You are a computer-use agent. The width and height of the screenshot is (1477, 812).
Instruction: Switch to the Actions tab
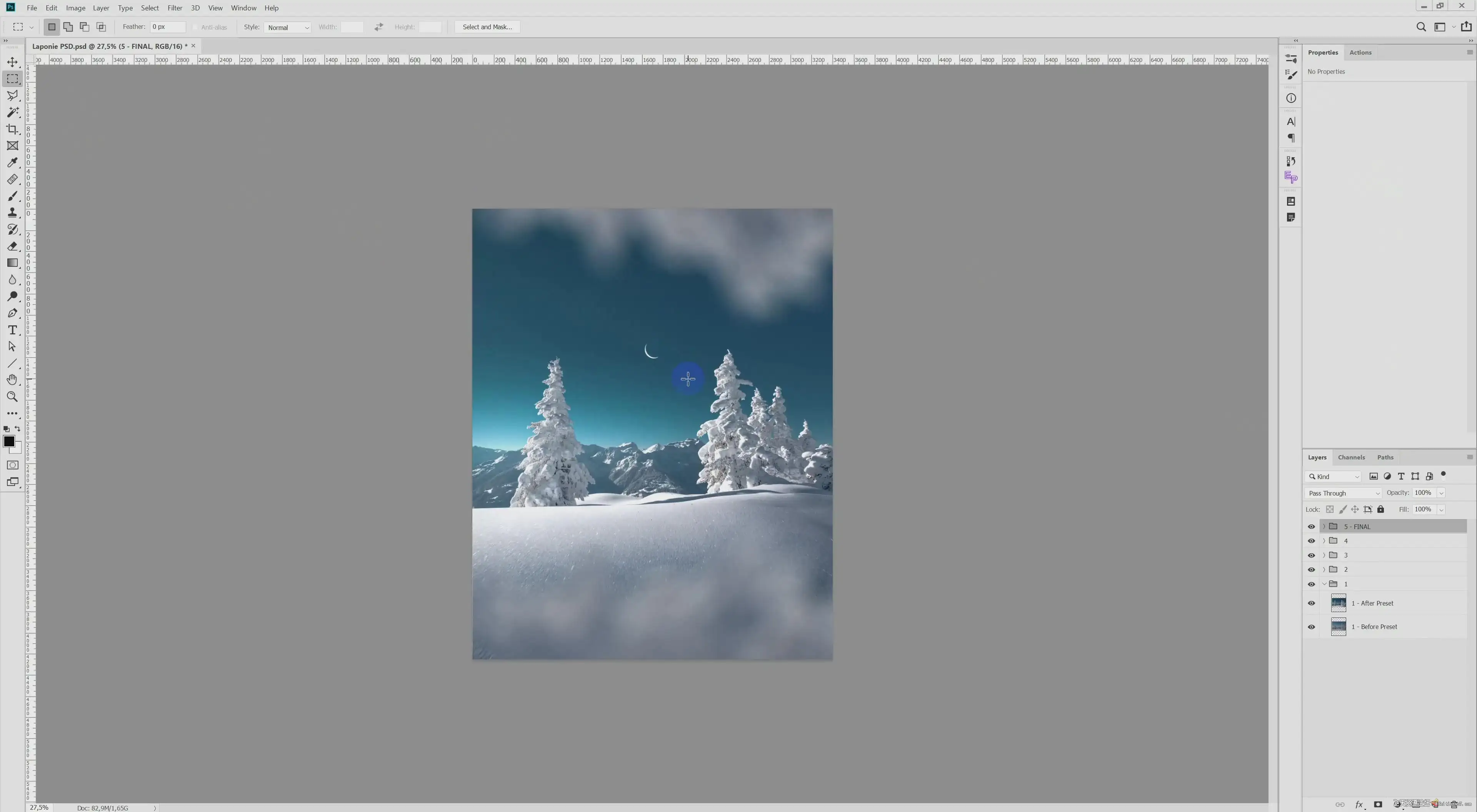click(1360, 53)
